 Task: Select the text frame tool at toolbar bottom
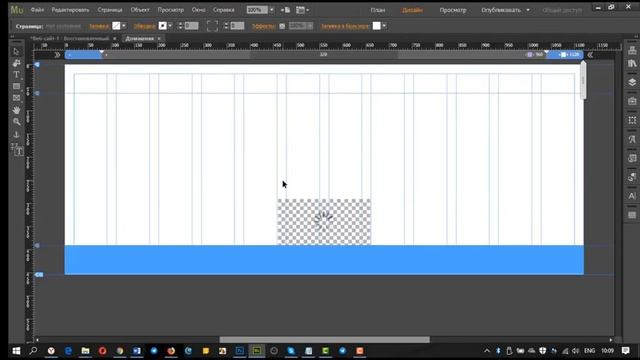(18, 150)
